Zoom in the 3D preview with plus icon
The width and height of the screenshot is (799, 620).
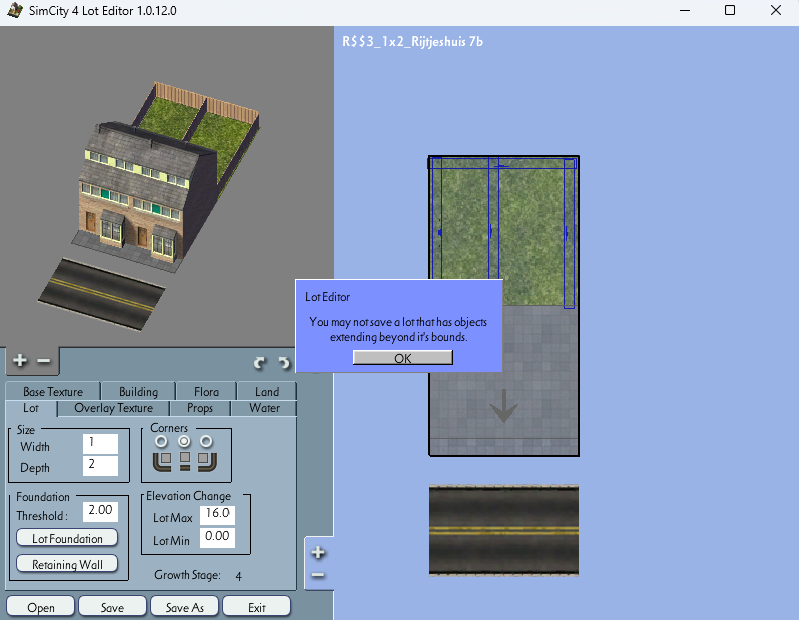20,360
